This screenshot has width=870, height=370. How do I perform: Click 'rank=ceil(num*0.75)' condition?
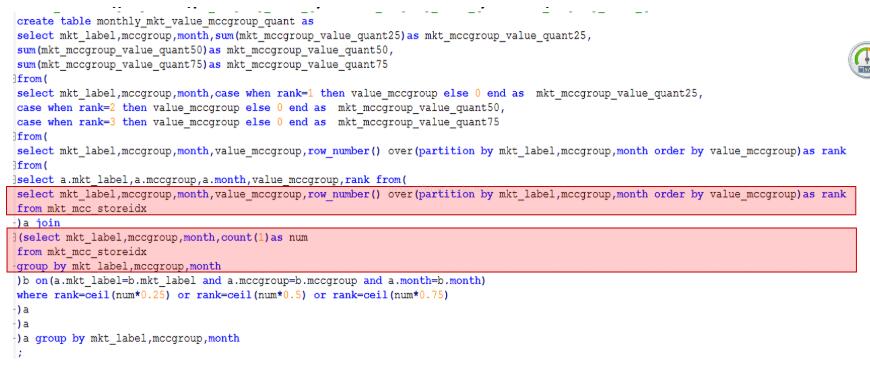390,295
